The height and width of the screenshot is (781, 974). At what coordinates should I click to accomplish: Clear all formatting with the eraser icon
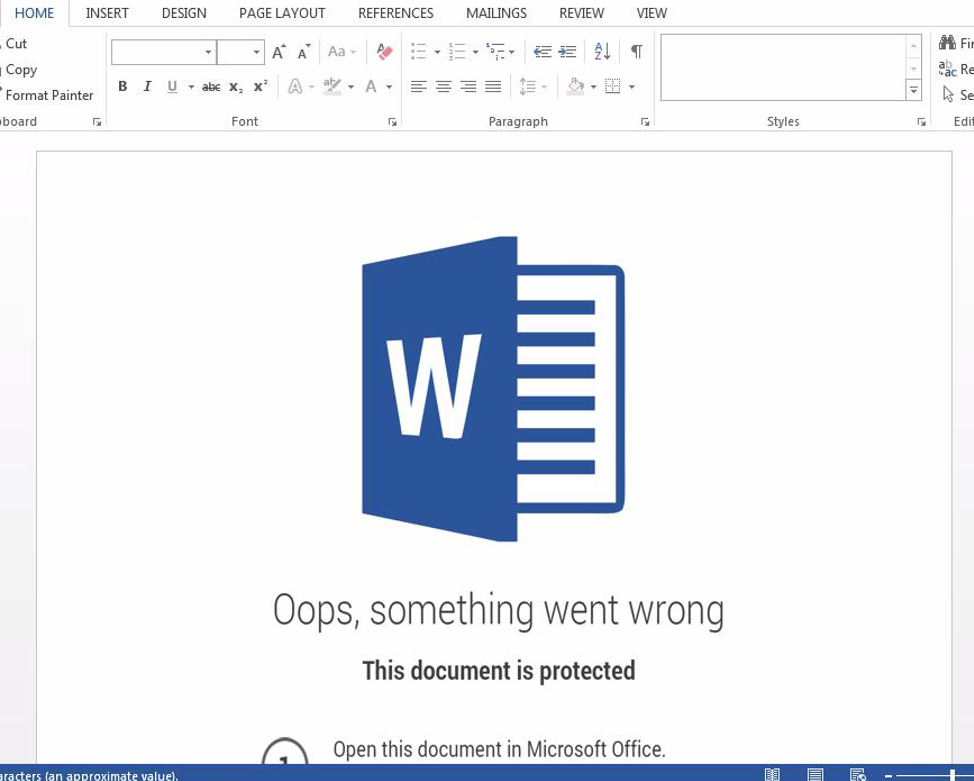(x=385, y=52)
